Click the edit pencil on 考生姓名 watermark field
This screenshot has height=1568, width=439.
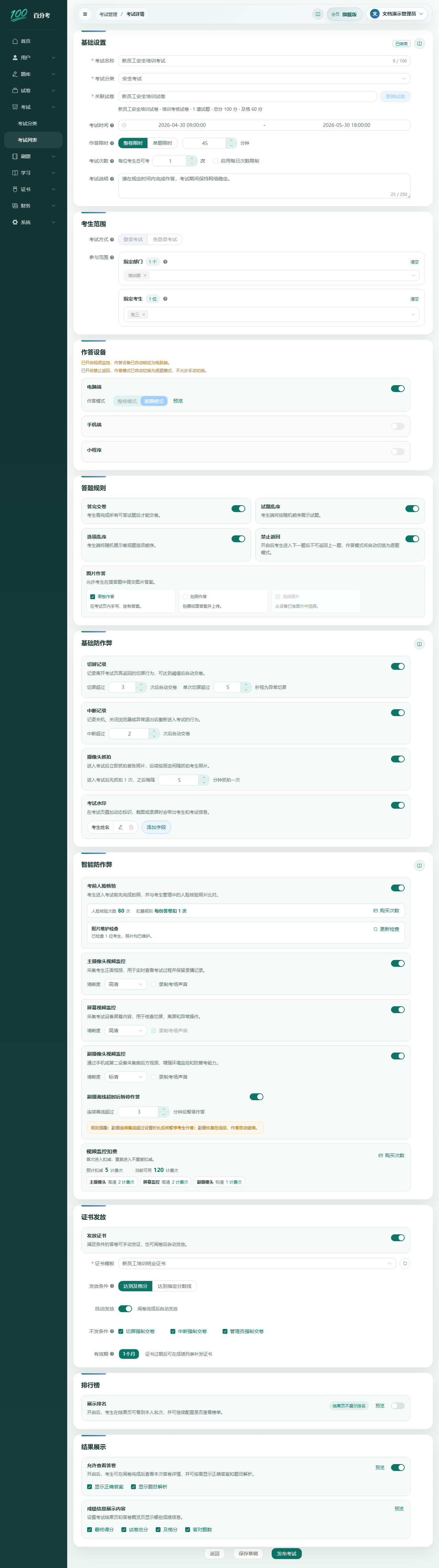pyautogui.click(x=121, y=827)
